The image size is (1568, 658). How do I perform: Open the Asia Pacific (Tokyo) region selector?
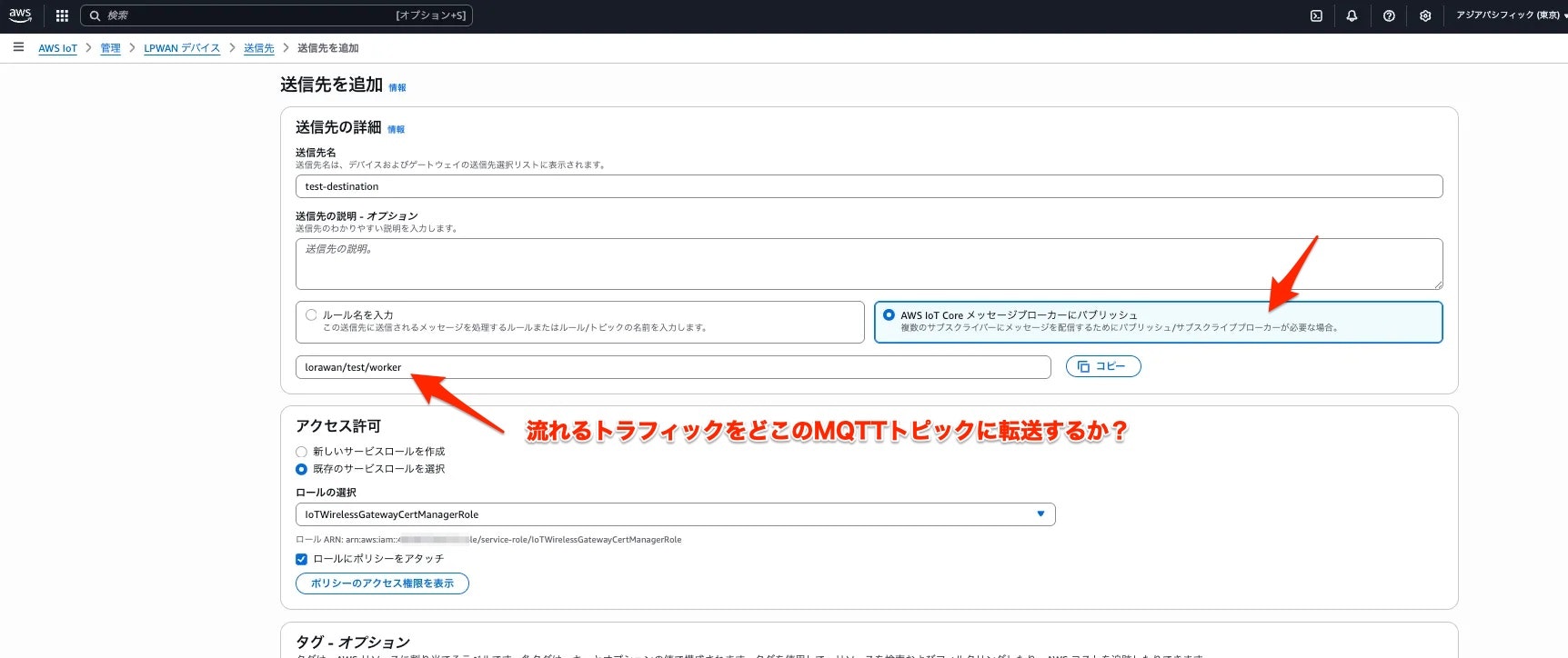[1511, 15]
